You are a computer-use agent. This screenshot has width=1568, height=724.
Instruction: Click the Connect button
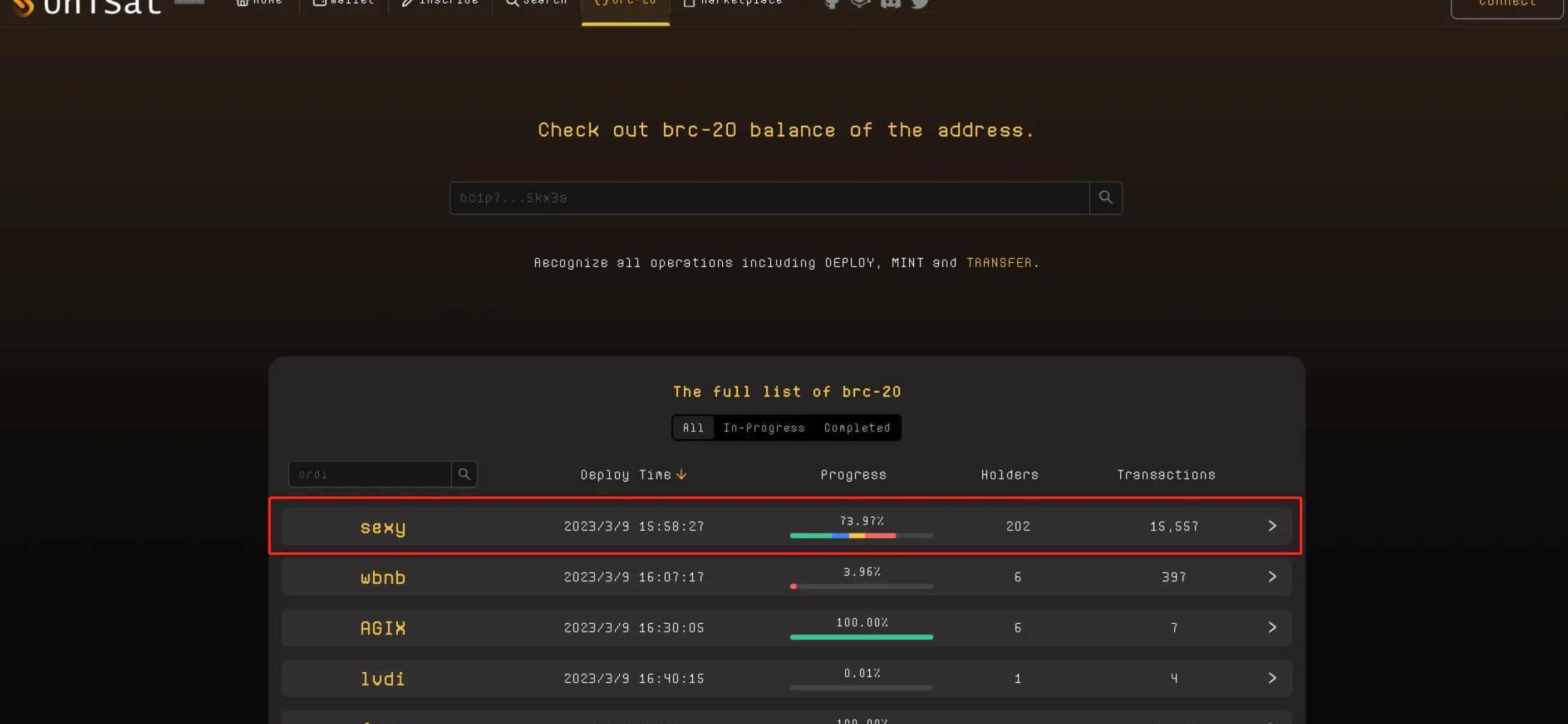pos(1506,6)
